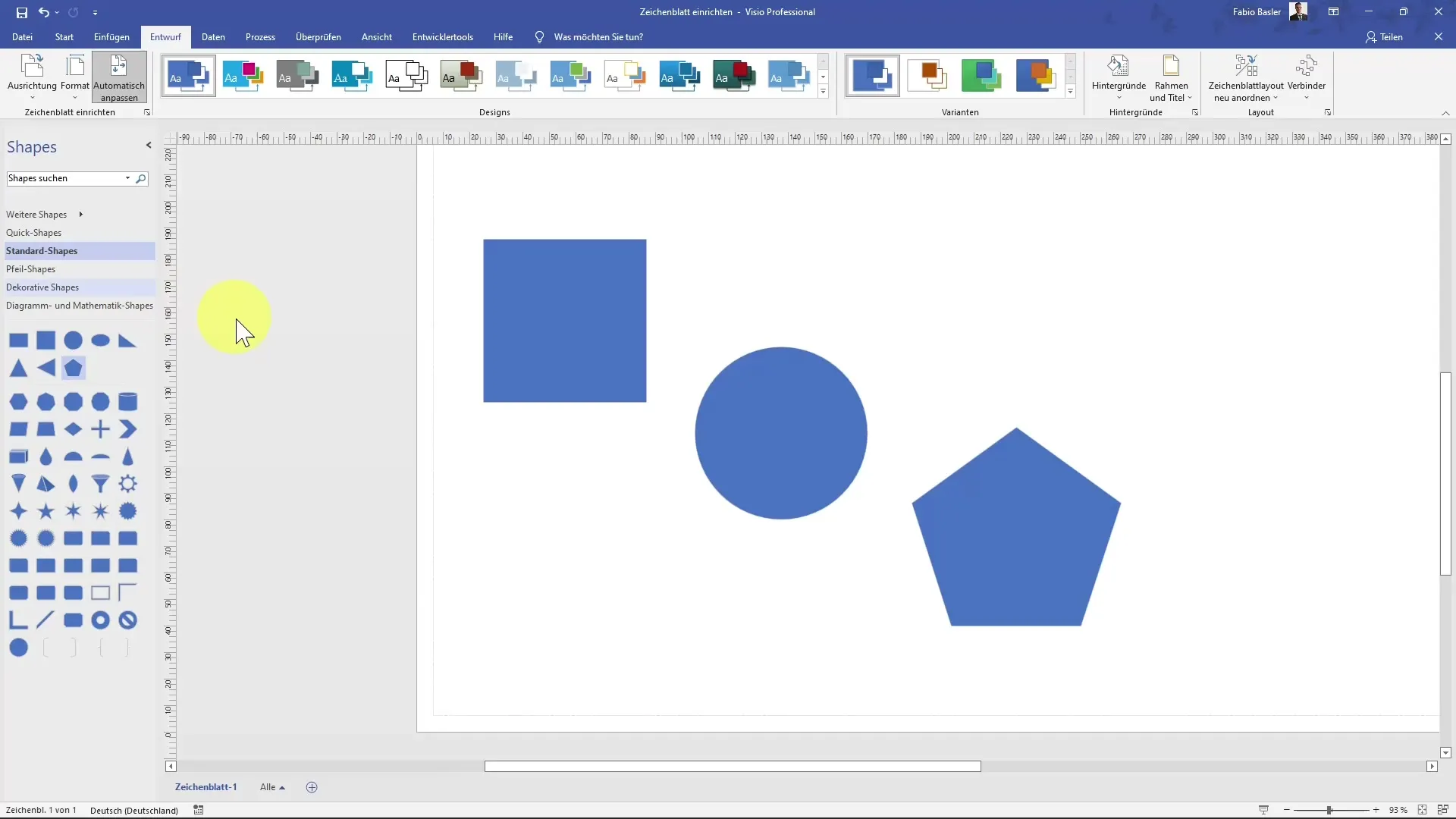Pick the diamond master shape
Viewport: 1456px width, 819px height.
click(x=74, y=429)
